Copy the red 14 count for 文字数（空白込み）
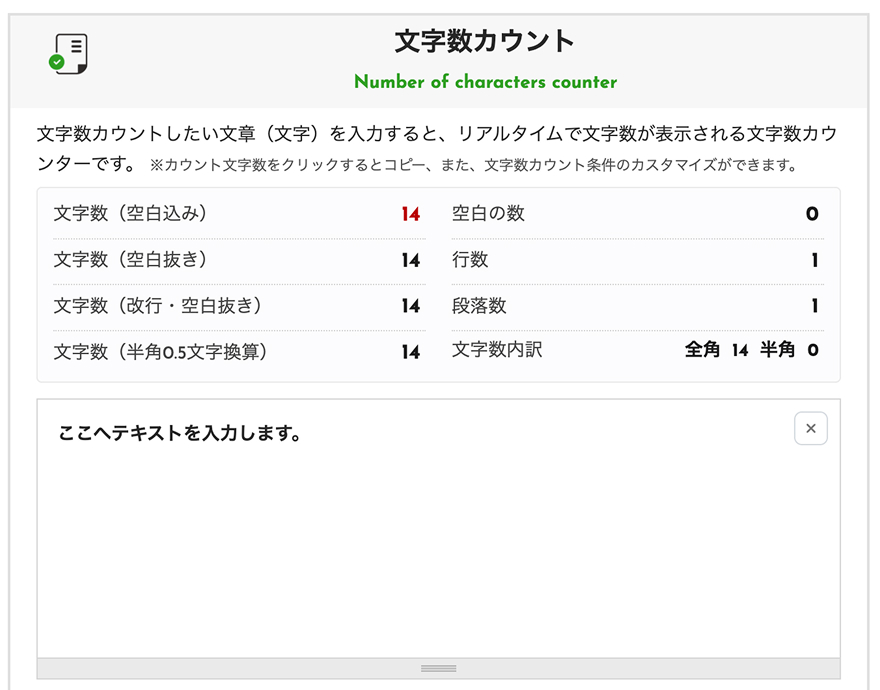Image resolution: width=880 pixels, height=690 pixels. click(411, 214)
